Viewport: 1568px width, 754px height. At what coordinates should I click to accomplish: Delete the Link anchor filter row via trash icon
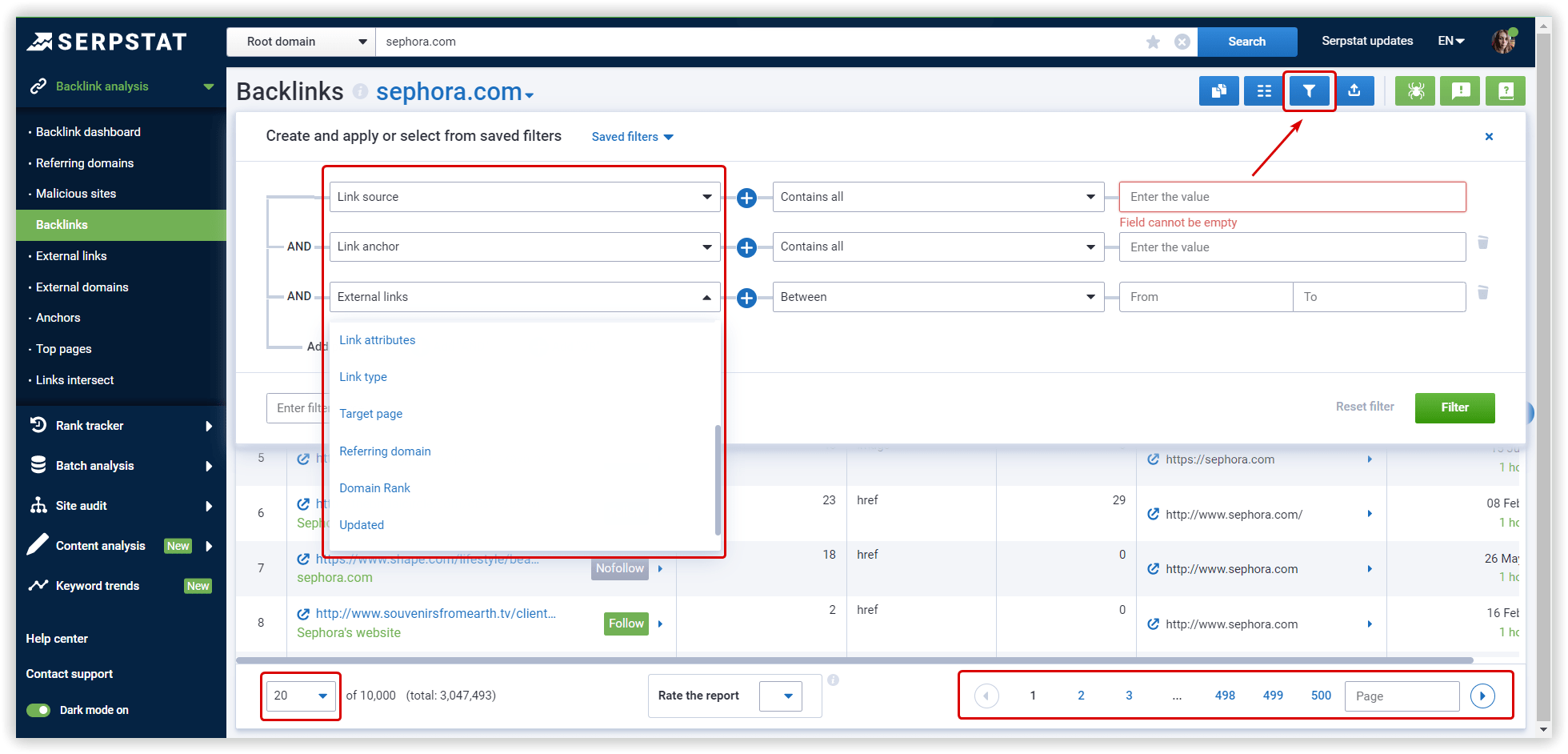[1484, 242]
